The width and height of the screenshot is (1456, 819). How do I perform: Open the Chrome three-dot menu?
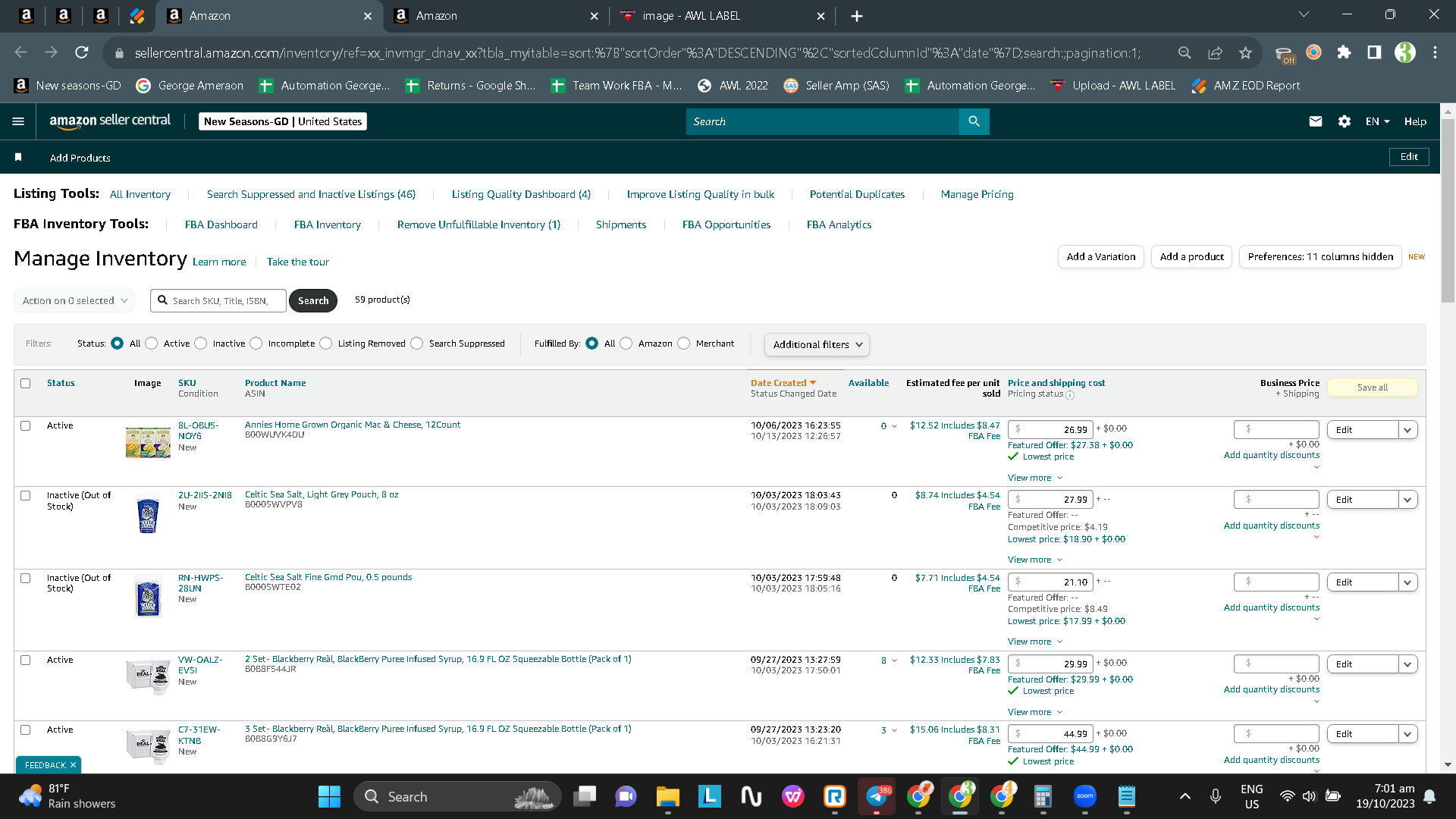[1435, 52]
